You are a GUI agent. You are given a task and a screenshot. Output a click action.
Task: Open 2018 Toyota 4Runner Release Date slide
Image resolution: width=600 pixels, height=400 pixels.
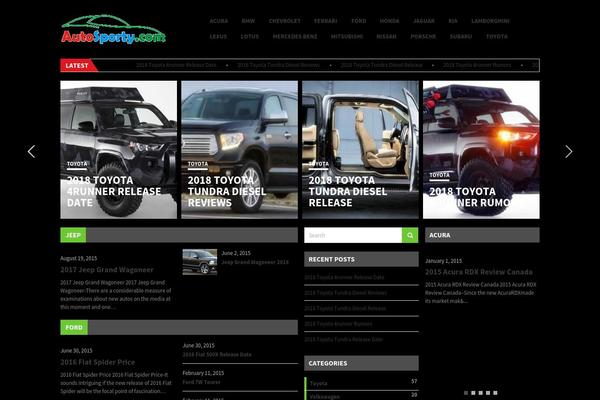tap(119, 150)
